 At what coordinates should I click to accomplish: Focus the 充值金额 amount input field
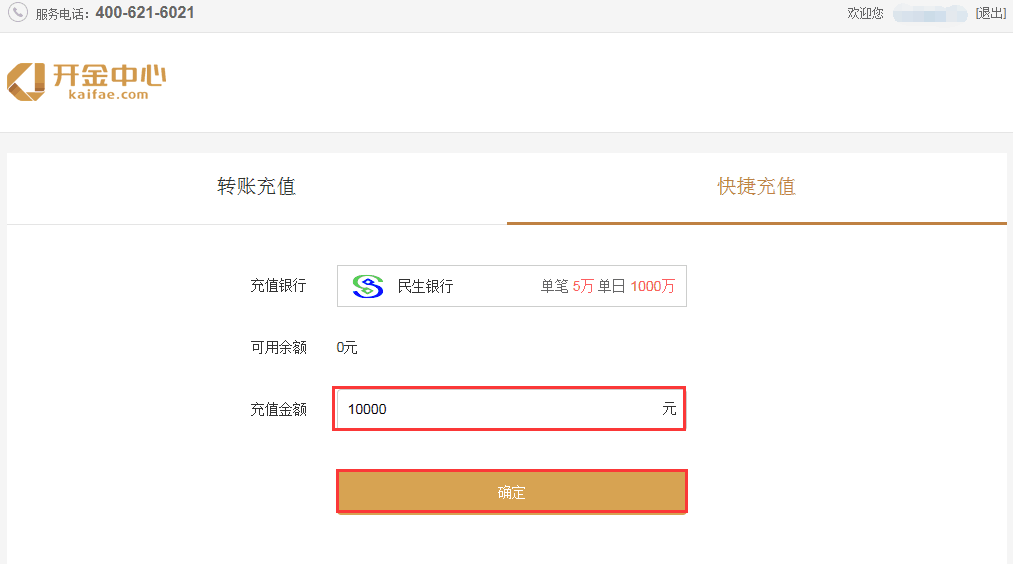tap(509, 409)
